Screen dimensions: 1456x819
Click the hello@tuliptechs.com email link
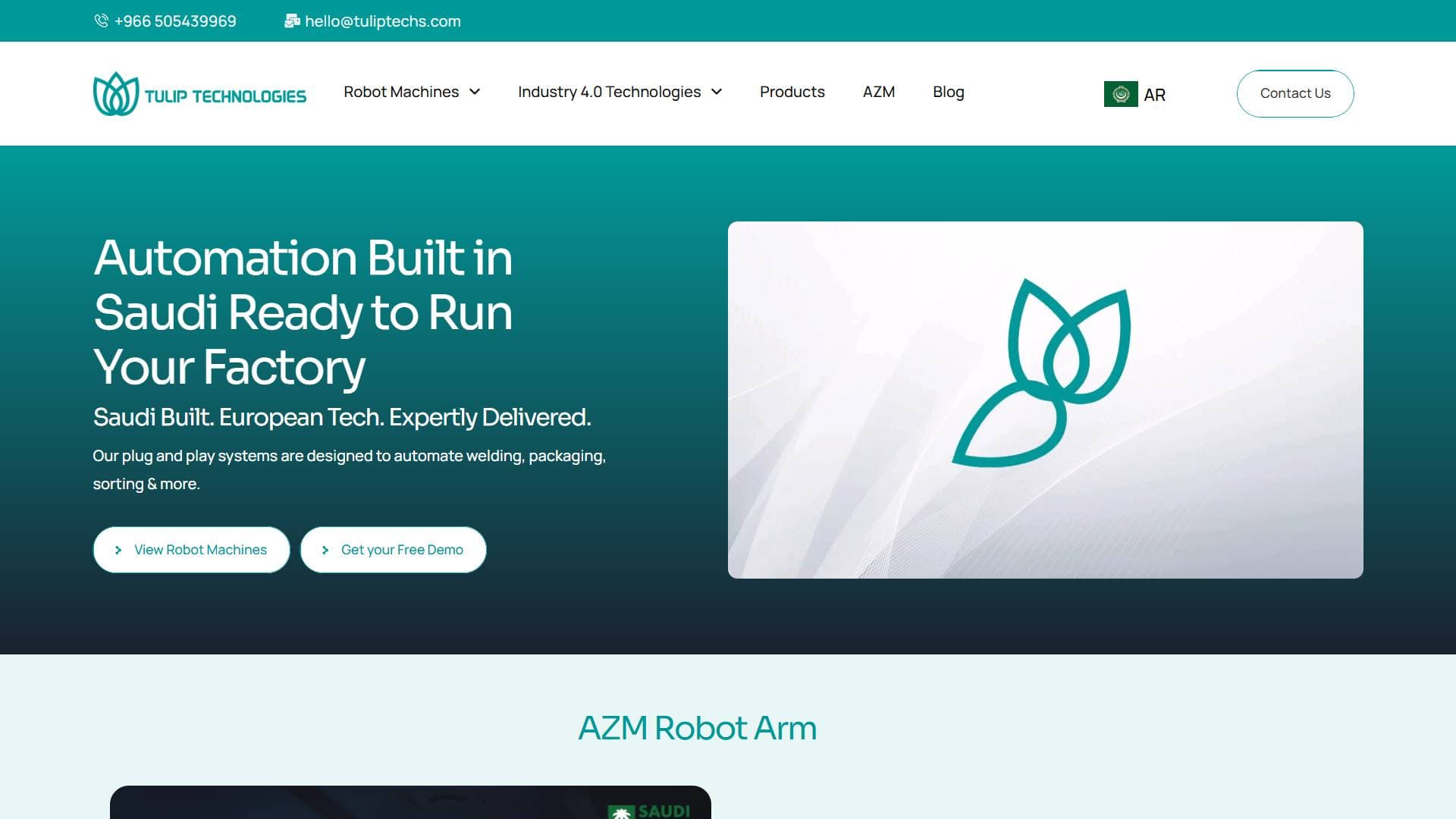[x=382, y=21]
